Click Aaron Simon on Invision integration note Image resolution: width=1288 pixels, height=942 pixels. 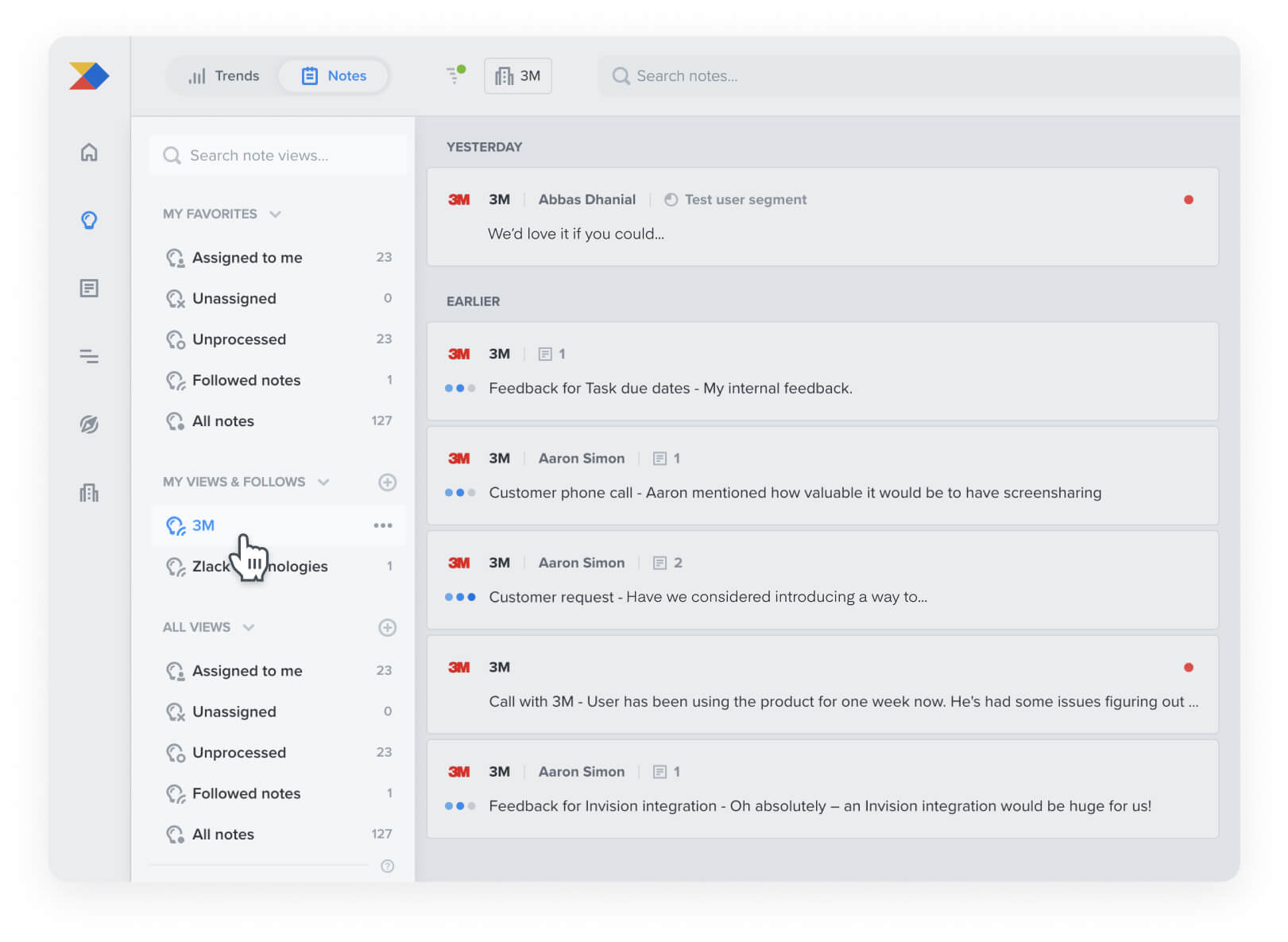tap(582, 772)
